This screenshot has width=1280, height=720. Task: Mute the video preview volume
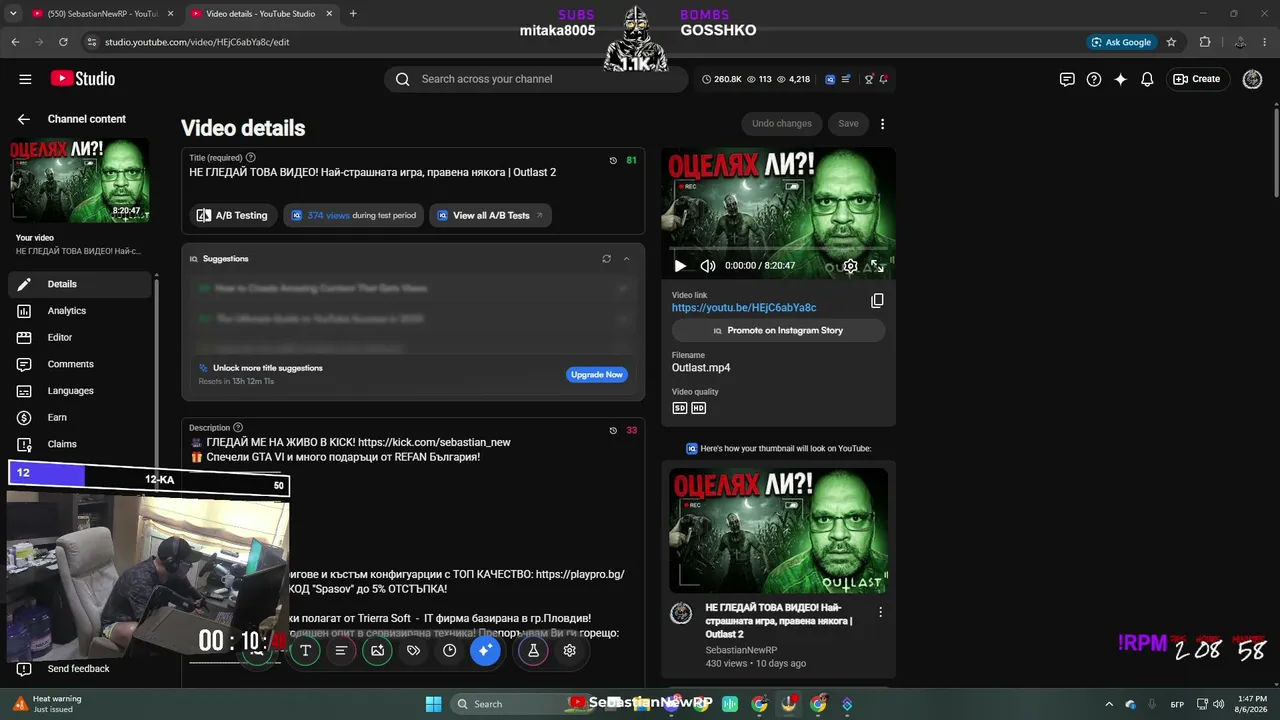[708, 266]
